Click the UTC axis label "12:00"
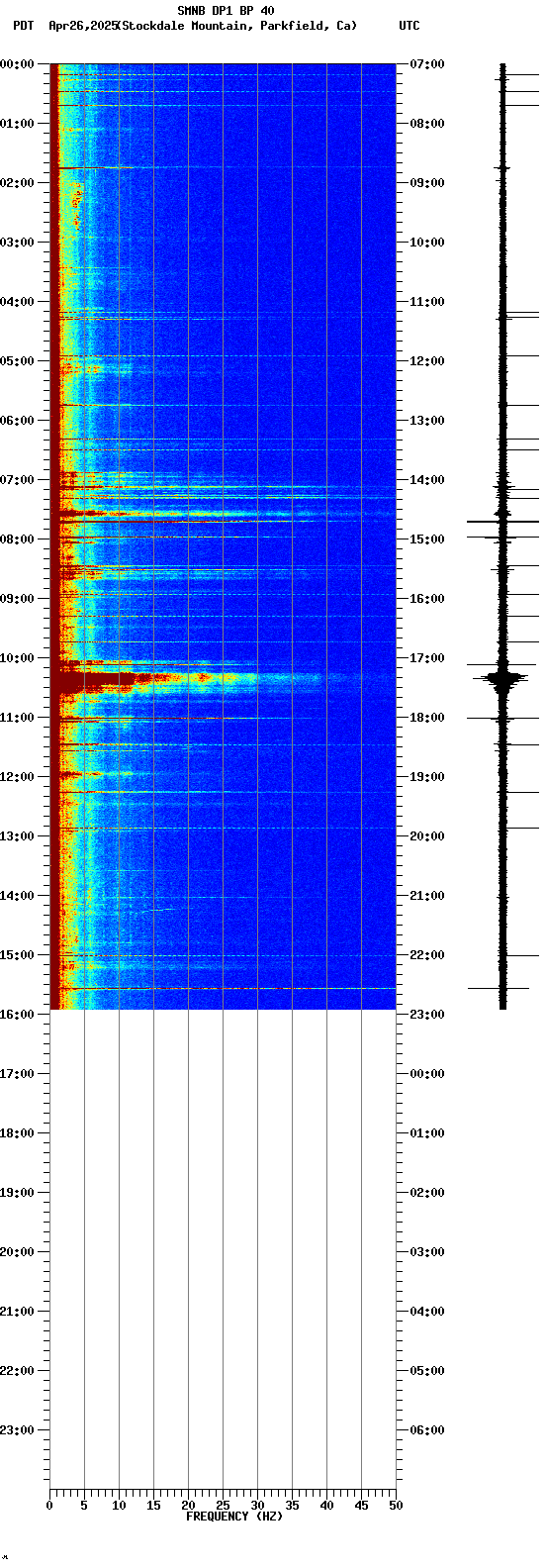546x1568 pixels. [x=427, y=361]
